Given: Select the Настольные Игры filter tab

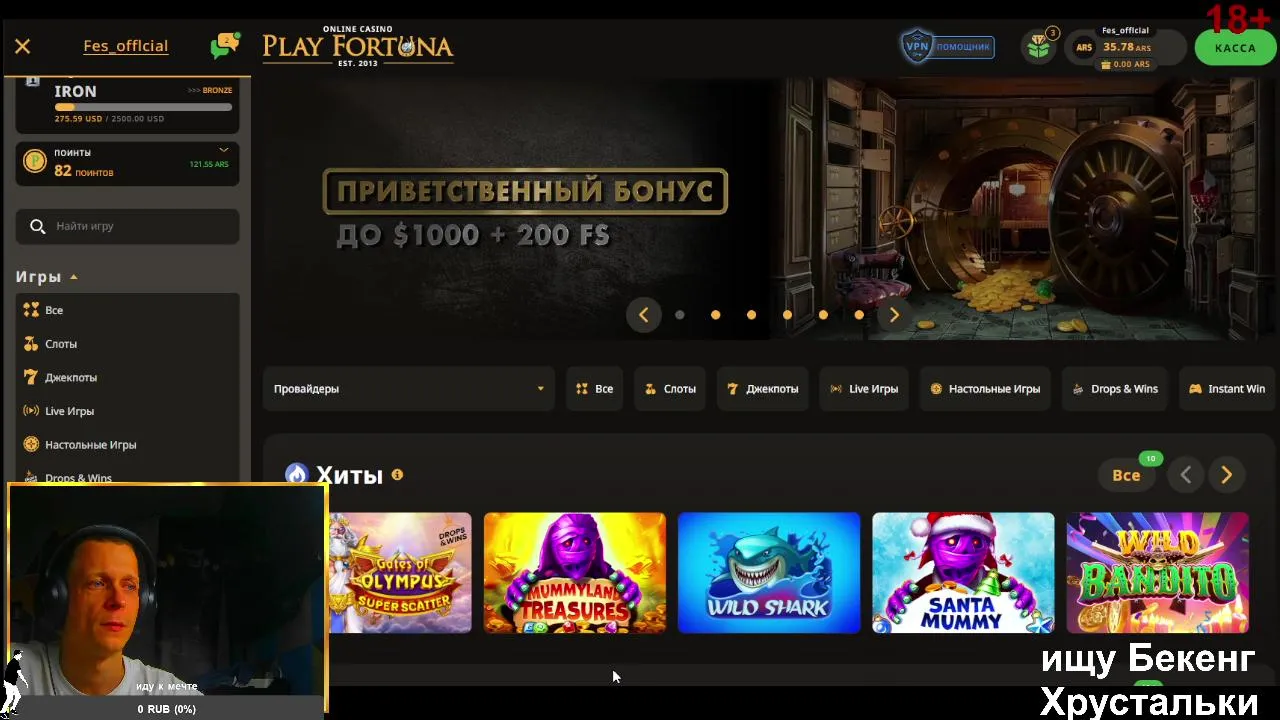Looking at the screenshot, I should point(985,389).
